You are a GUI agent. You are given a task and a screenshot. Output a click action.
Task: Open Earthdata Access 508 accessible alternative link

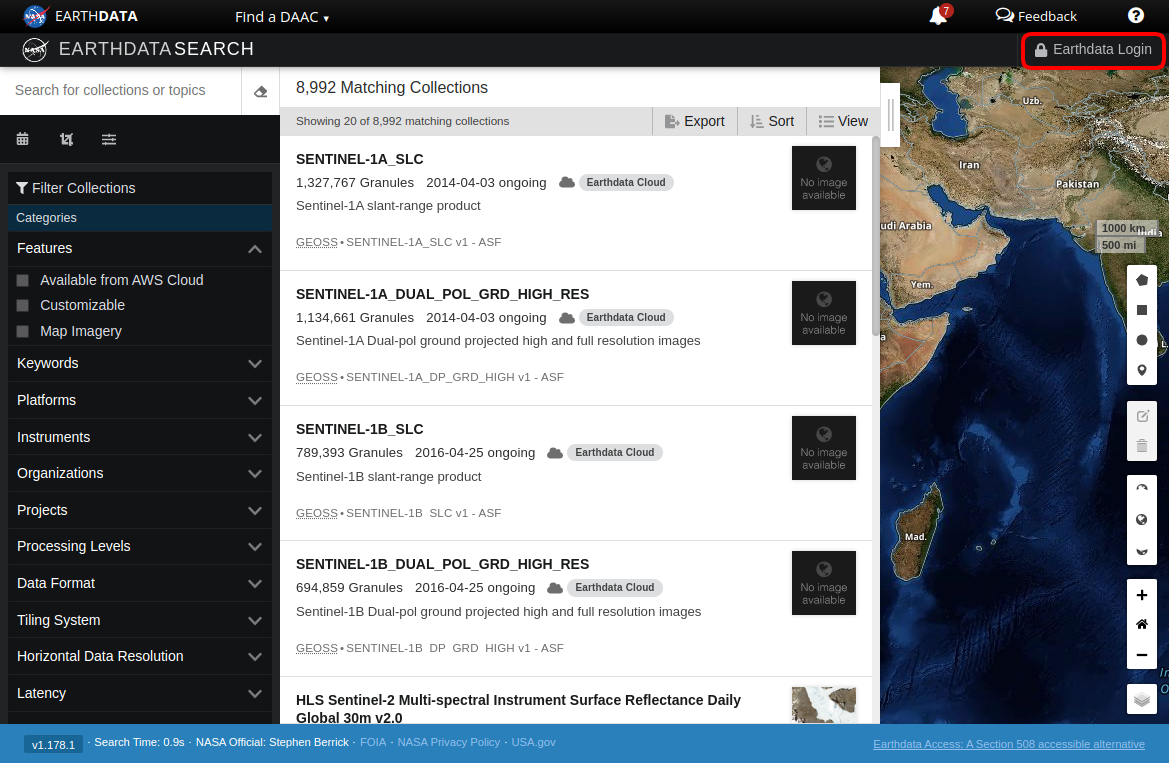1009,744
